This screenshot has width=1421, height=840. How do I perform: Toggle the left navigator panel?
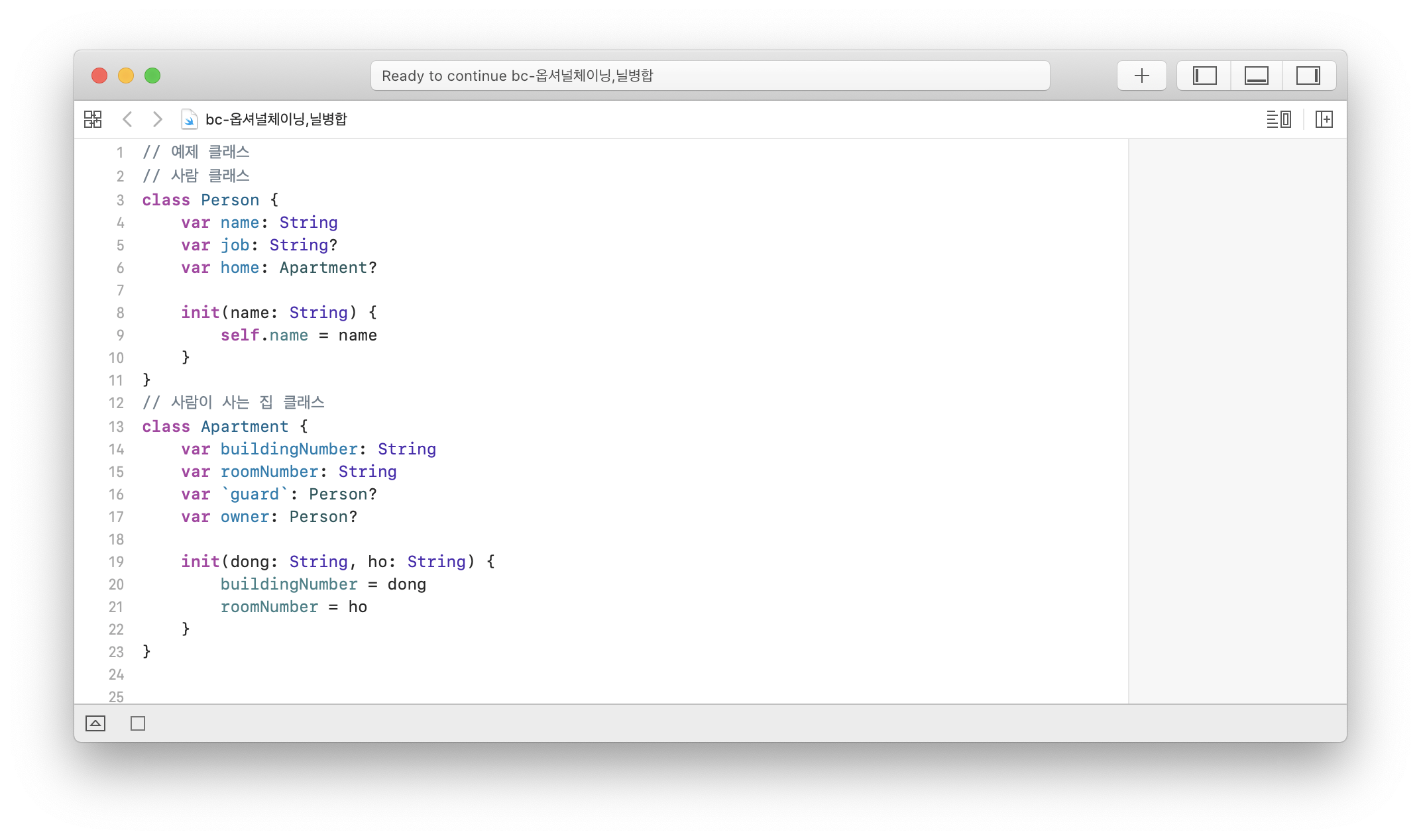[1204, 76]
